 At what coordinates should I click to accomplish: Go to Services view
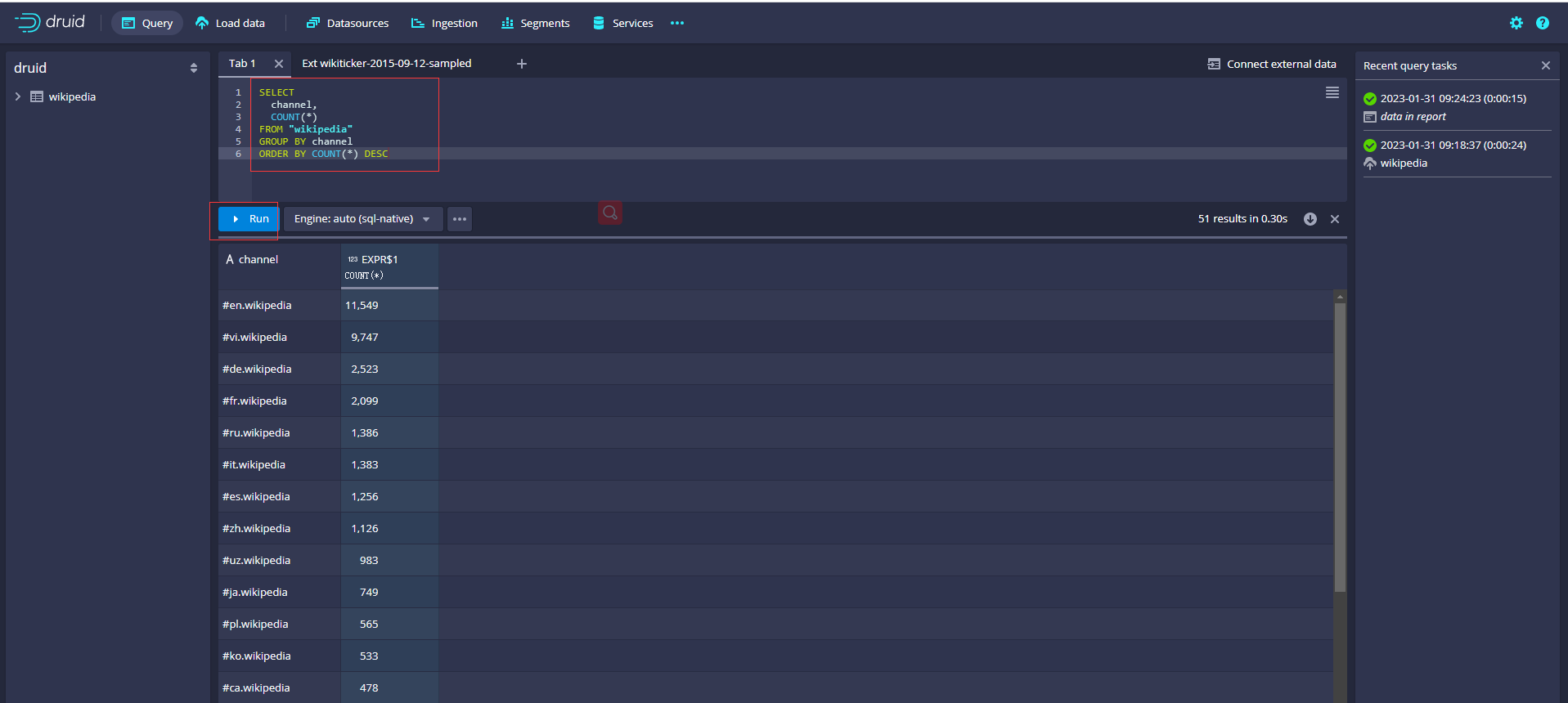[622, 23]
